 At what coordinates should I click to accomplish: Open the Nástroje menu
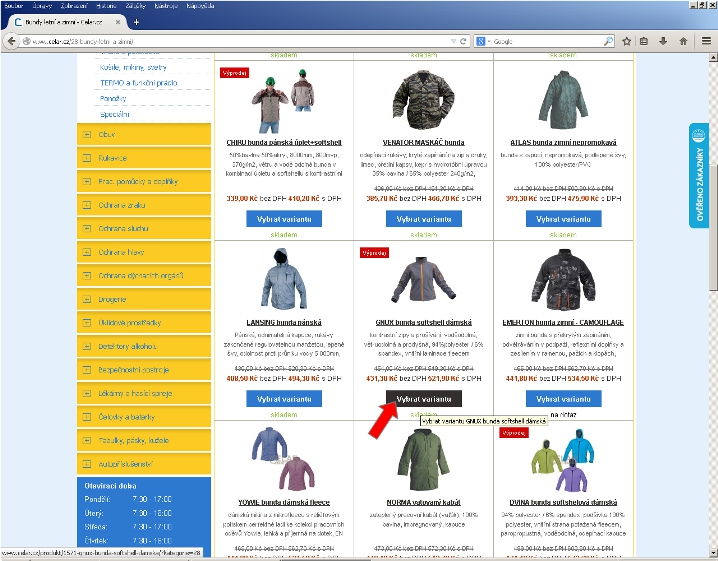166,6
